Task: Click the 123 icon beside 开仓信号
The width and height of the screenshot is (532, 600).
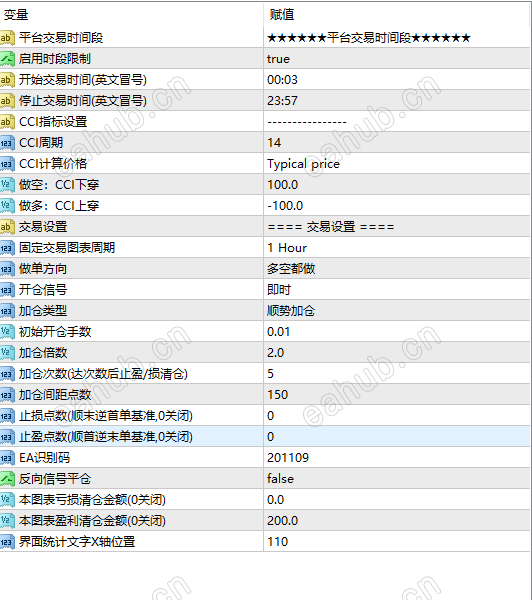Action: pos(7,290)
